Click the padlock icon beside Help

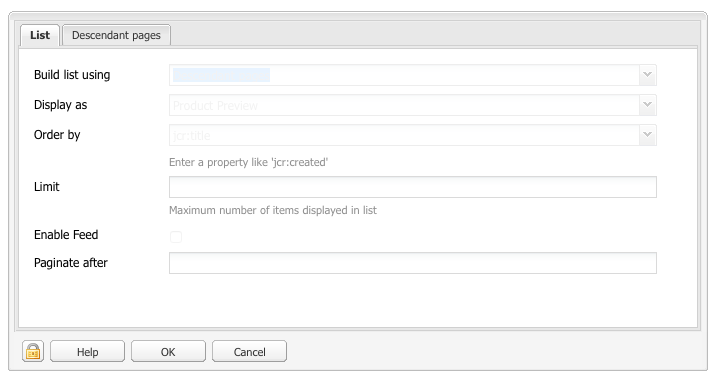(33, 351)
